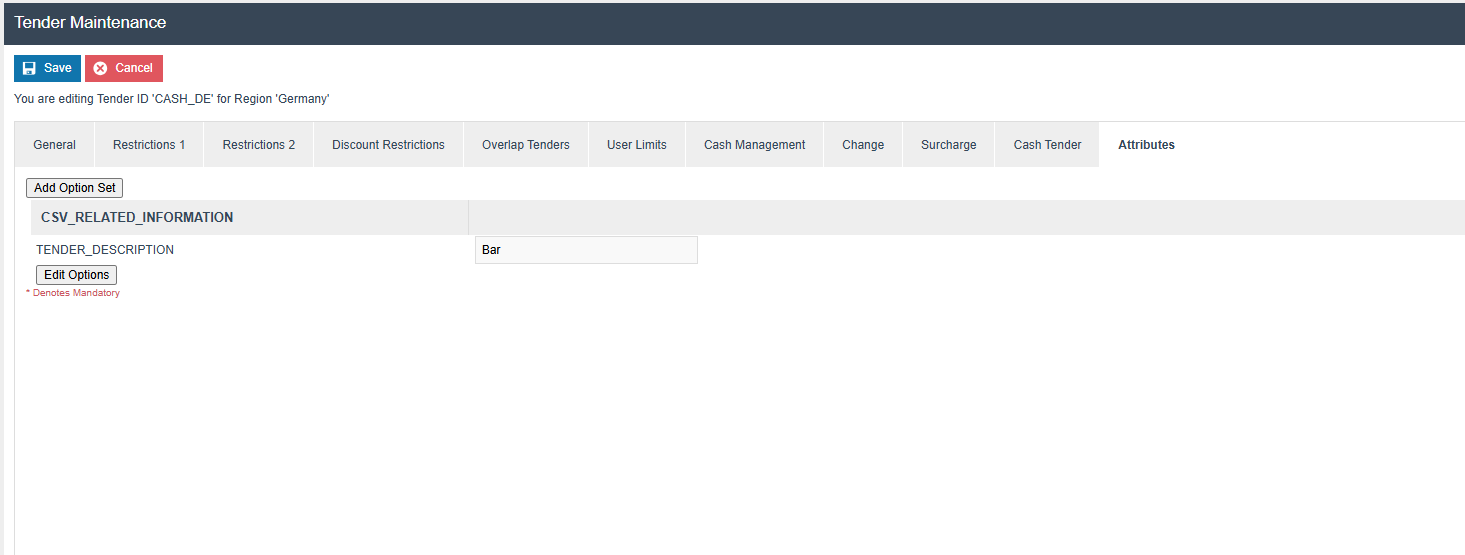The image size is (1465, 555).
Task: Click the Add Option Set button
Action: [x=75, y=188]
